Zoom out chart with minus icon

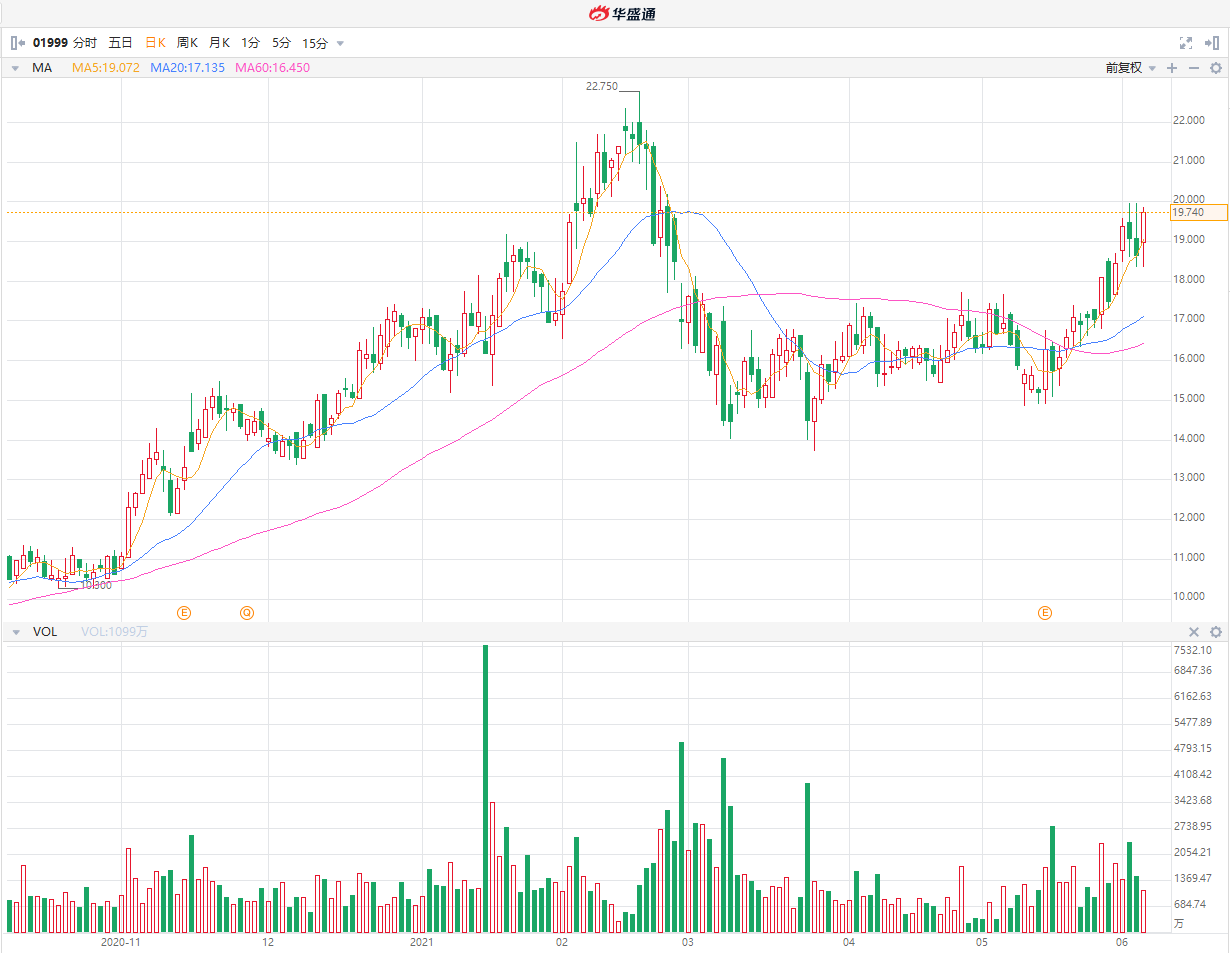(1193, 68)
